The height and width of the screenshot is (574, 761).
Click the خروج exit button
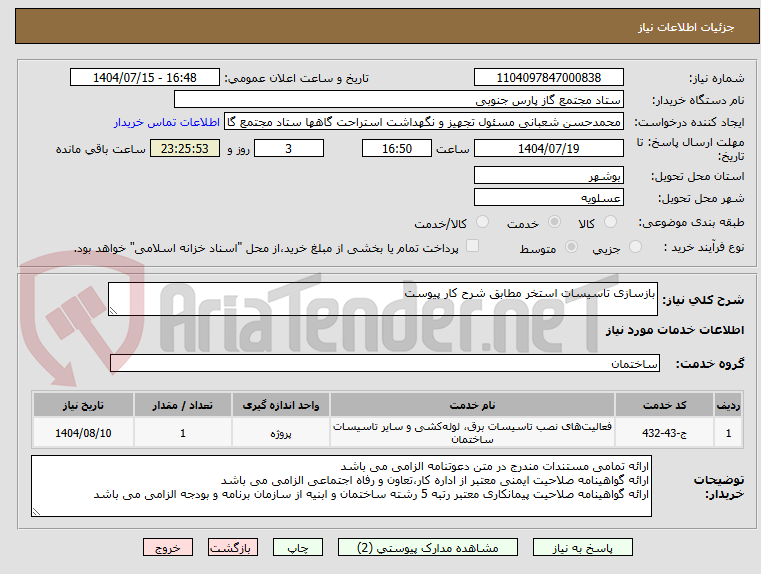click(x=168, y=547)
